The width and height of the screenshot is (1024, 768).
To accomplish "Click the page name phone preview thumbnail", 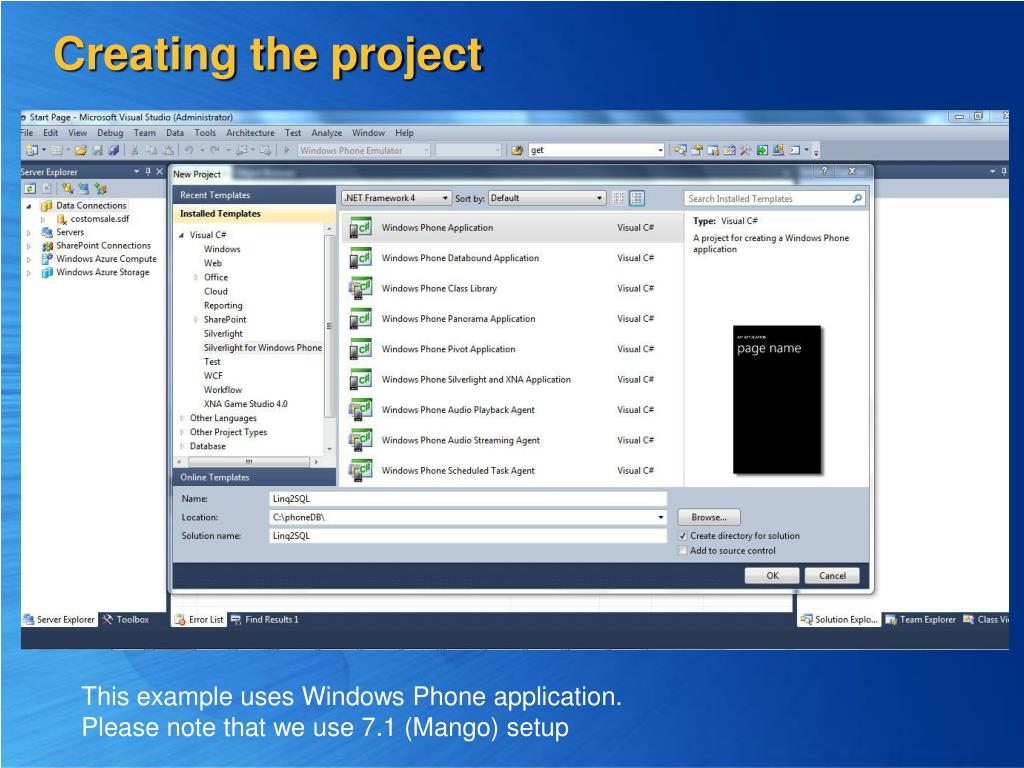I will point(776,400).
